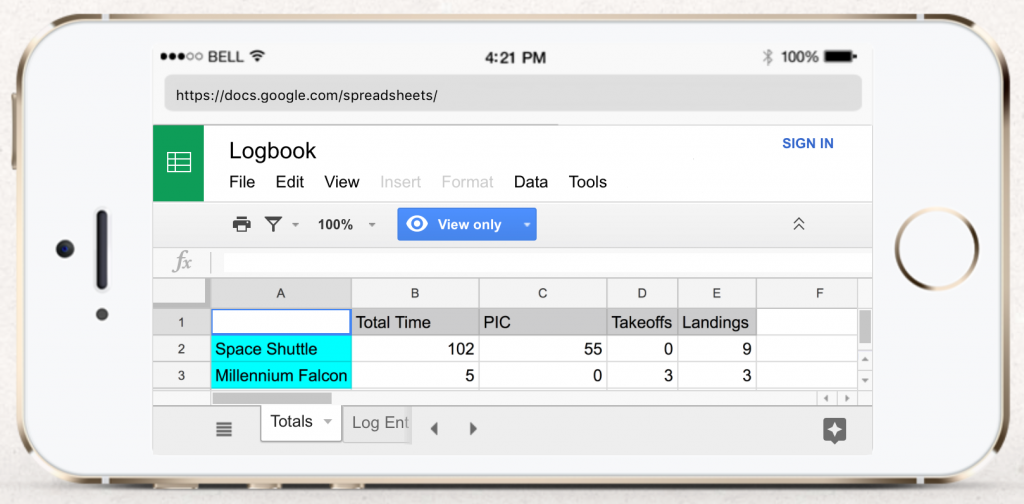Viewport: 1024px width, 504px height.
Task: Open the filter funnel icon
Action: click(274, 225)
